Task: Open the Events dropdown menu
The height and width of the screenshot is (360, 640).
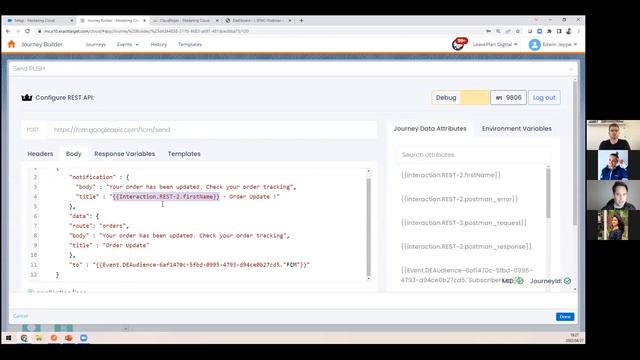Action: tap(128, 44)
